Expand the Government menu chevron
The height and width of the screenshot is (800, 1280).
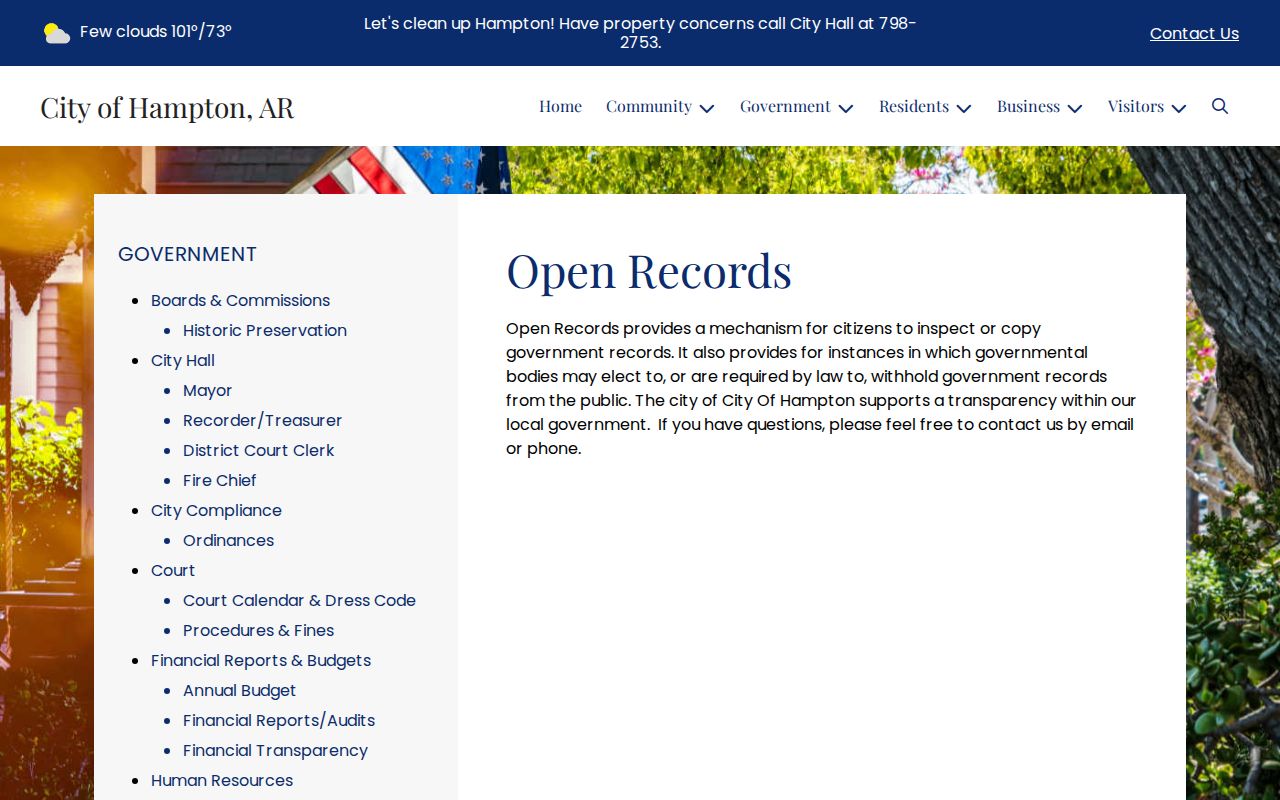point(846,108)
